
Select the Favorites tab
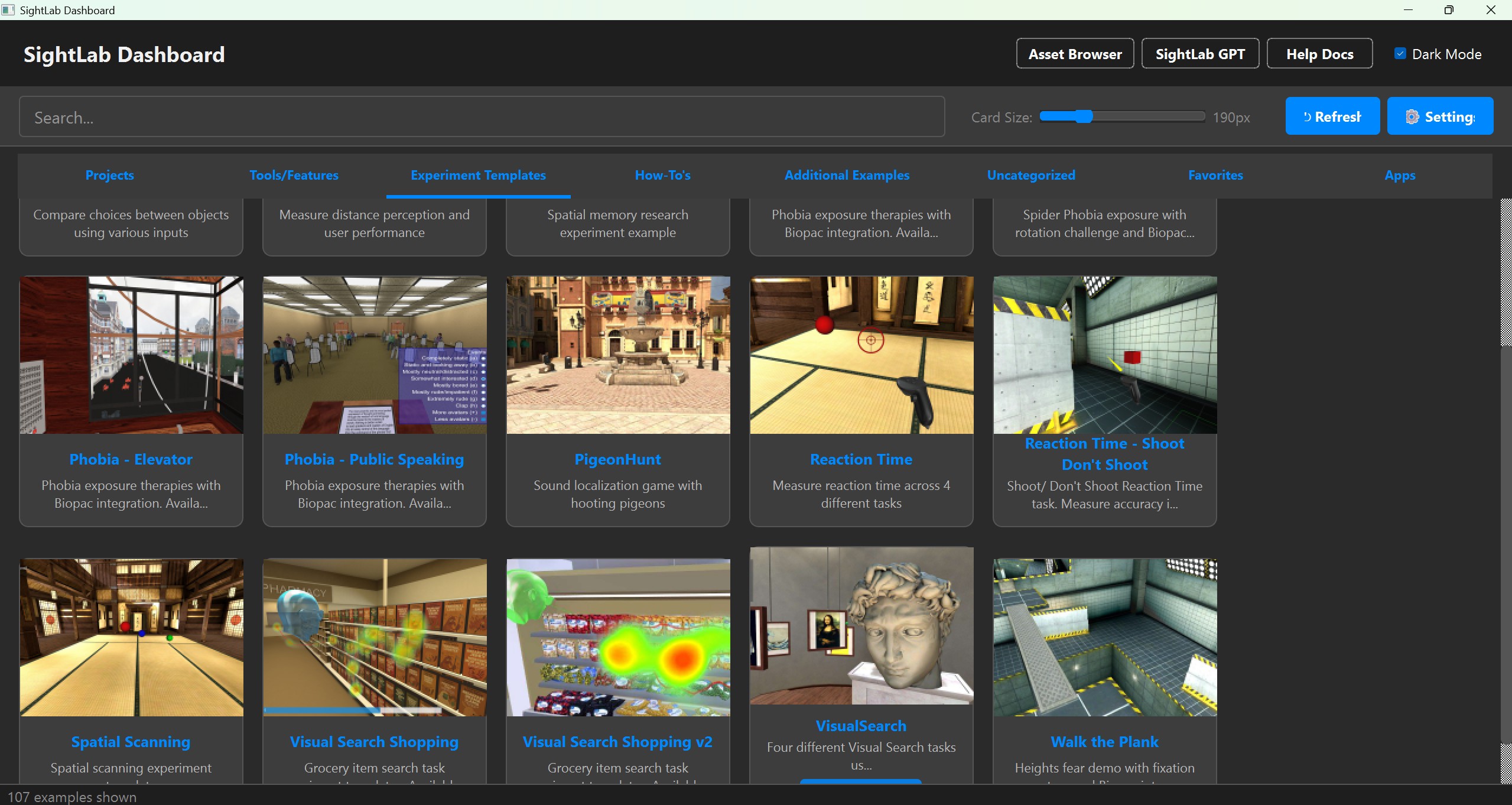pos(1215,175)
